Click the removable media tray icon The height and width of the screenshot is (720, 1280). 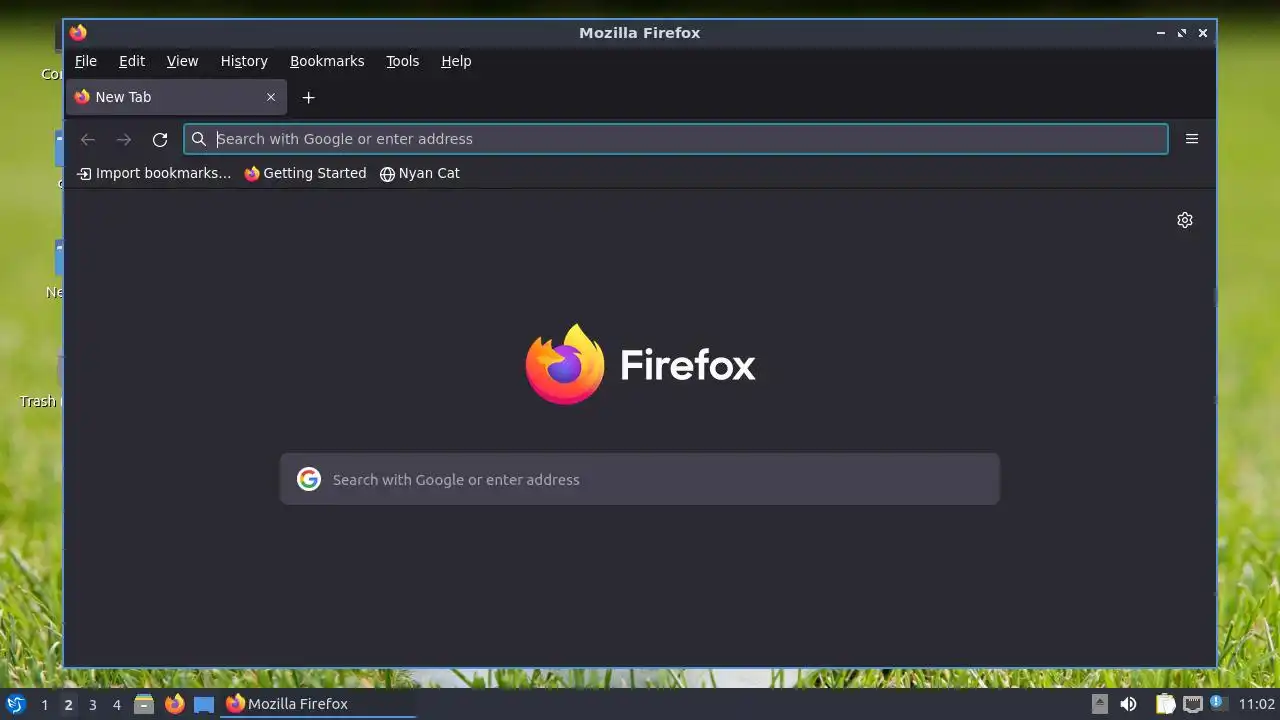[1100, 704]
